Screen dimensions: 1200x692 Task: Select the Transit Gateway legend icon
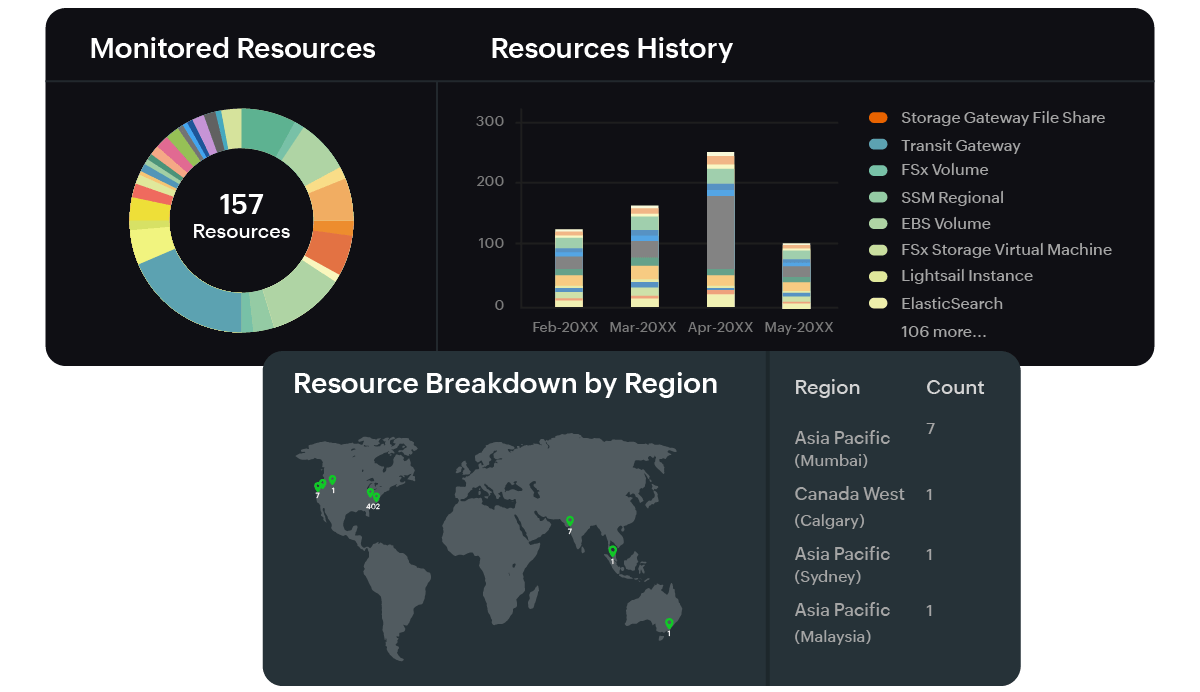pyautogui.click(x=879, y=144)
